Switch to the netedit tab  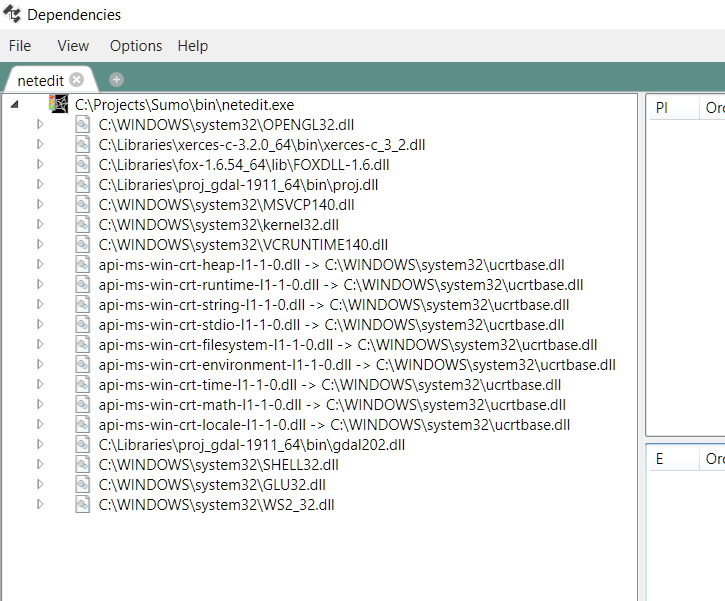(40, 79)
